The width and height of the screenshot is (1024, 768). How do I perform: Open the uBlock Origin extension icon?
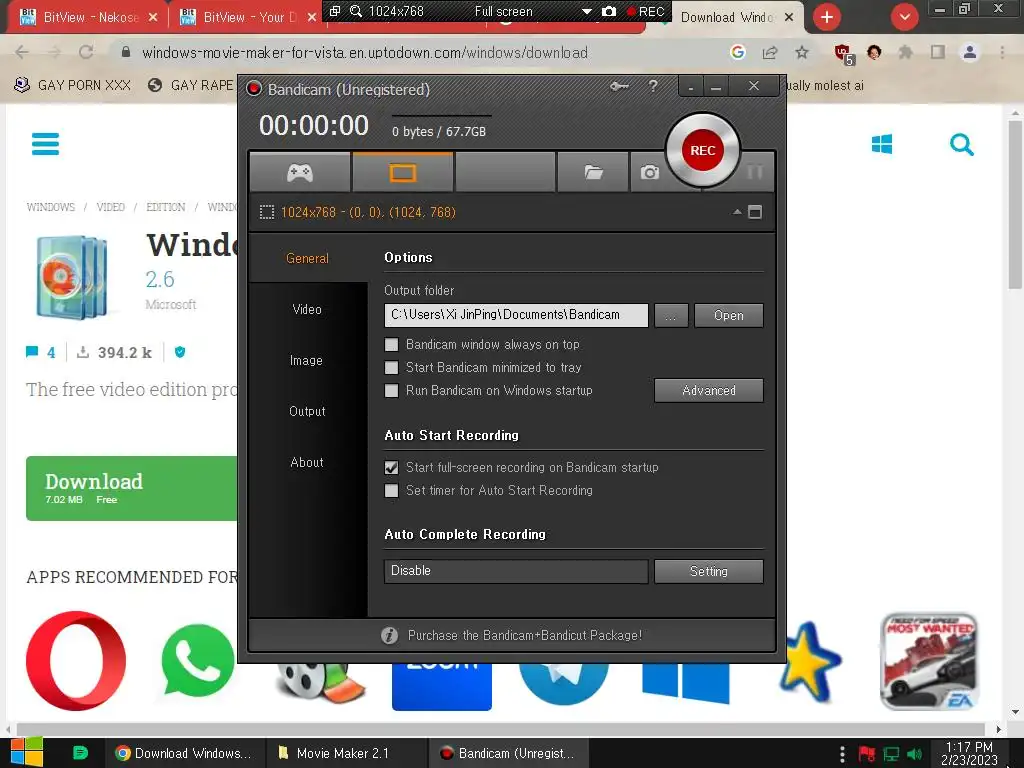843,53
